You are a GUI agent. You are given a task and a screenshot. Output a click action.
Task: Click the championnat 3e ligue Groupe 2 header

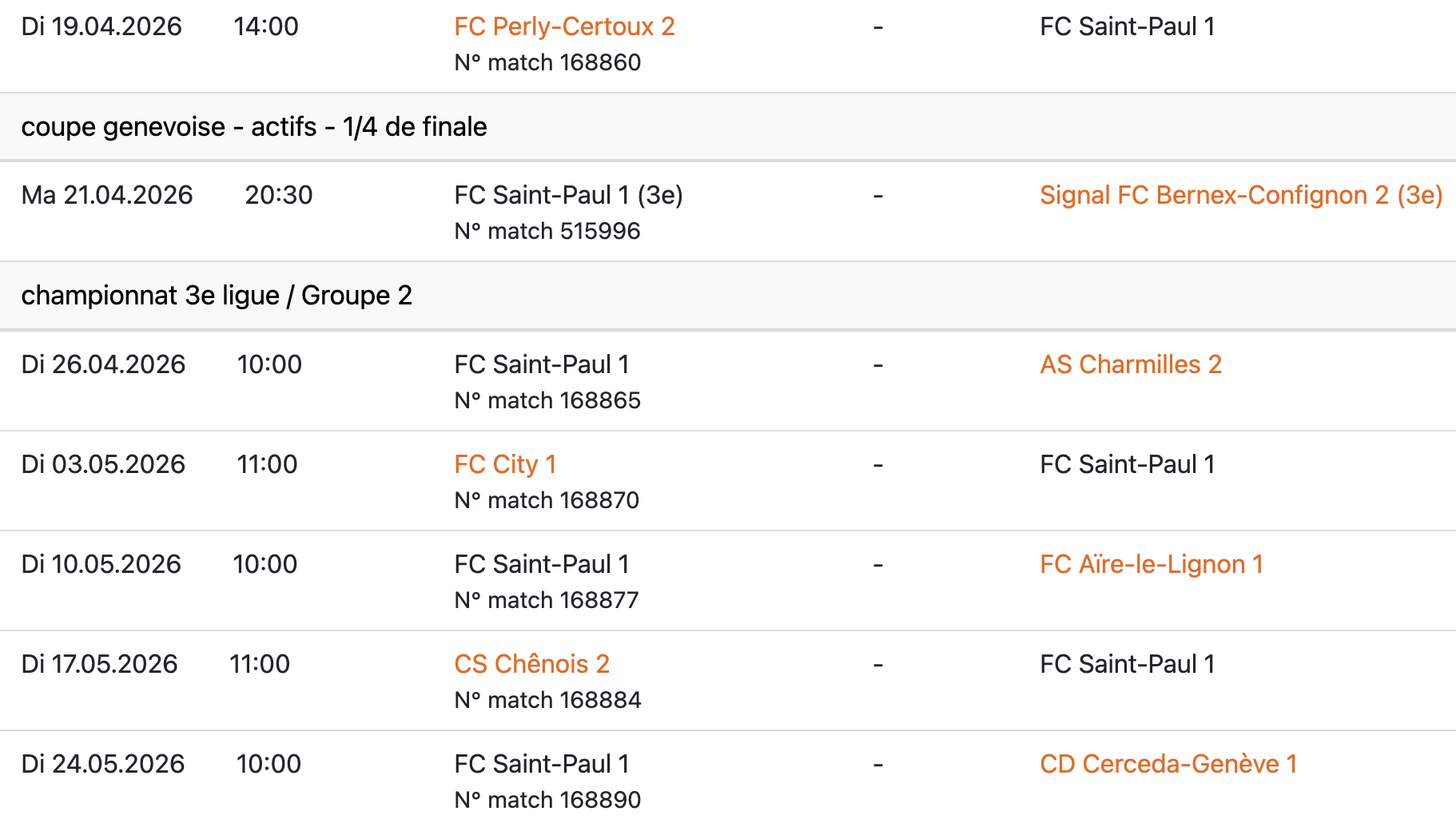pos(217,296)
